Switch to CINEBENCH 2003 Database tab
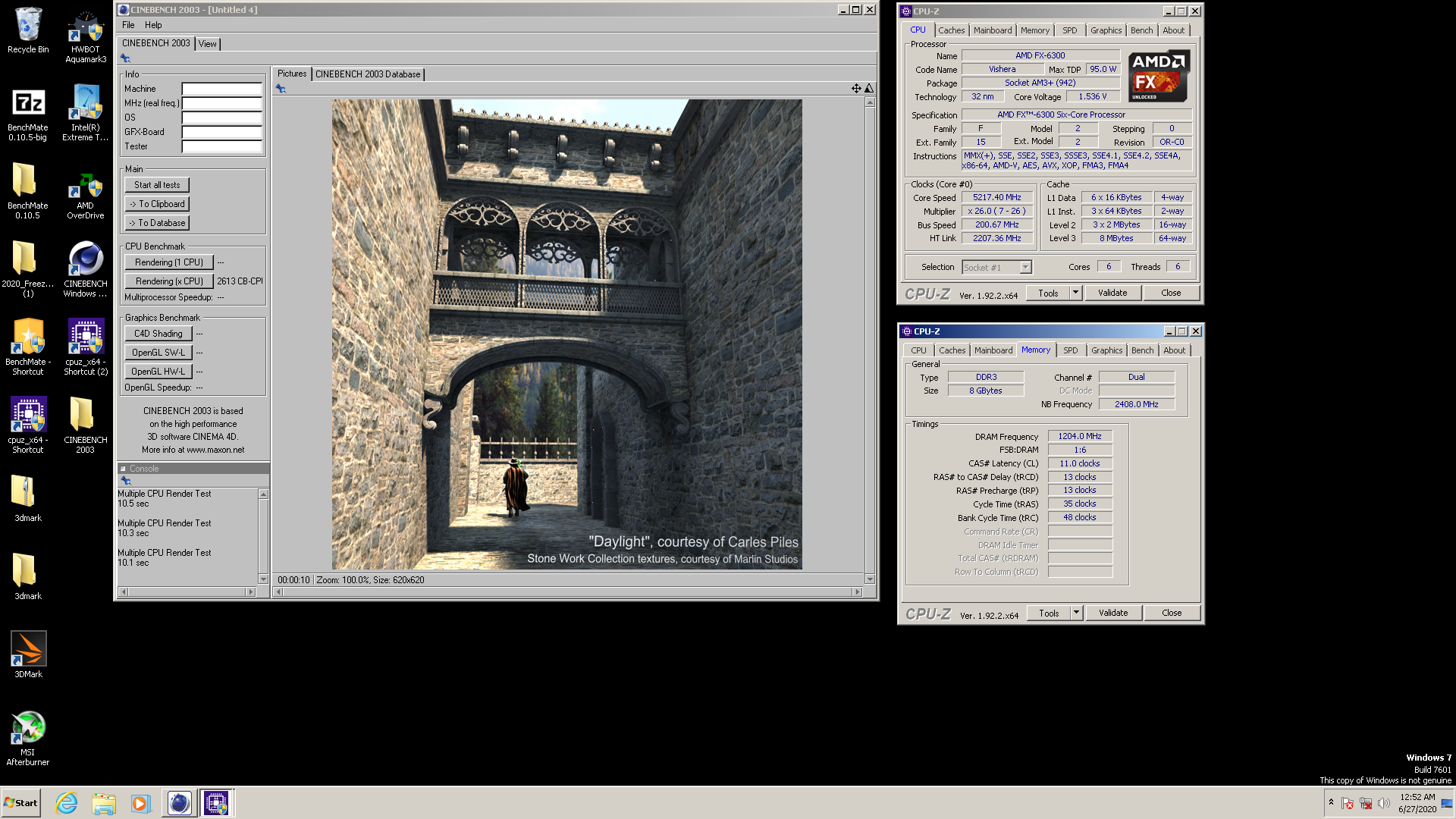Viewport: 1456px width, 819px height. pyautogui.click(x=368, y=74)
